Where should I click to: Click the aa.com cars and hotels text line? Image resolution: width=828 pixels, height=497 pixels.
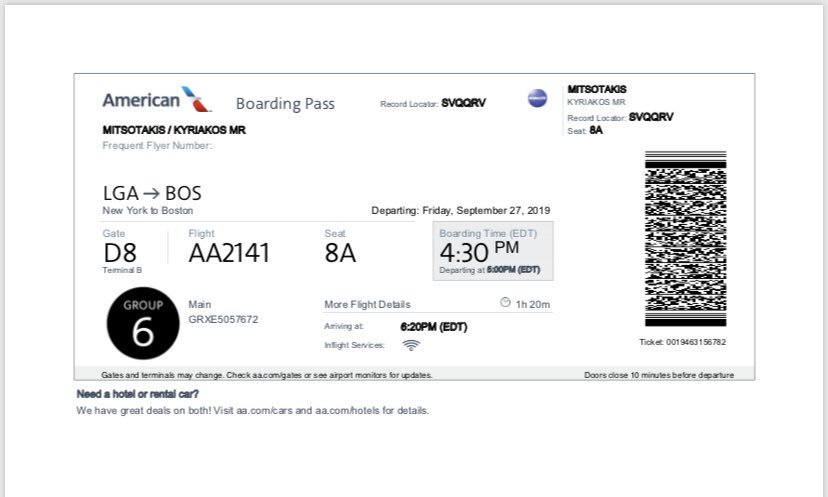point(252,410)
